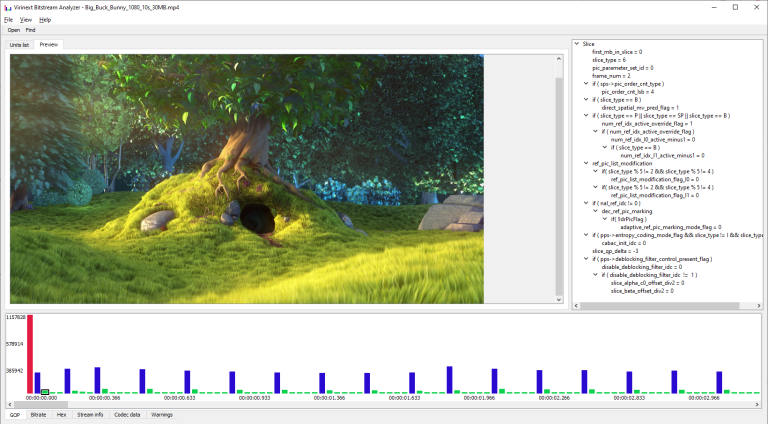The image size is (768, 424).
Task: Select the Preview tab
Action: [x=48, y=45]
